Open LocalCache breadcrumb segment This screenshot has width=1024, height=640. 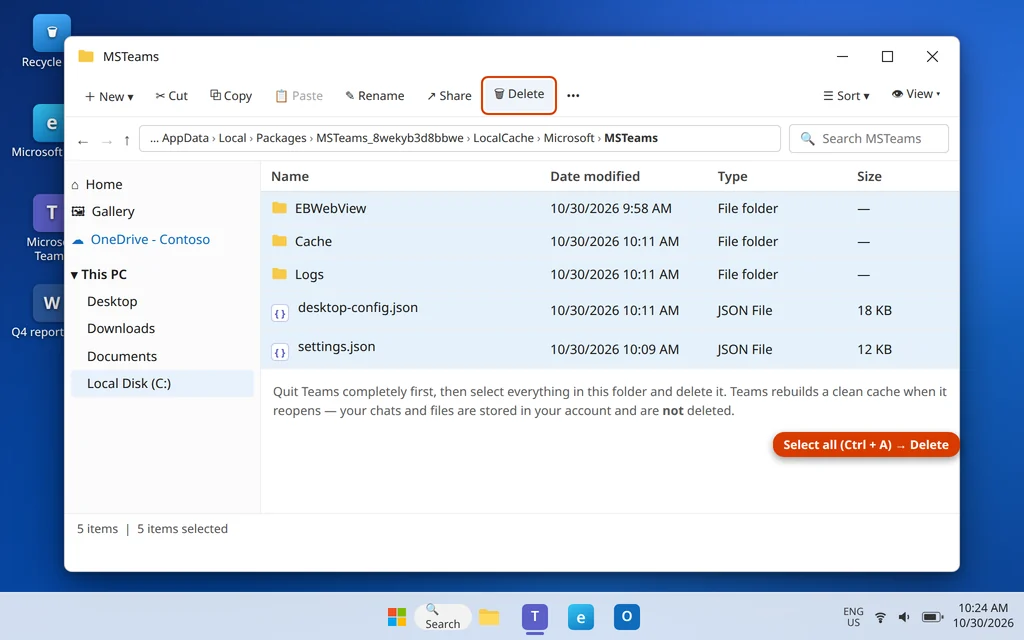click(x=503, y=138)
